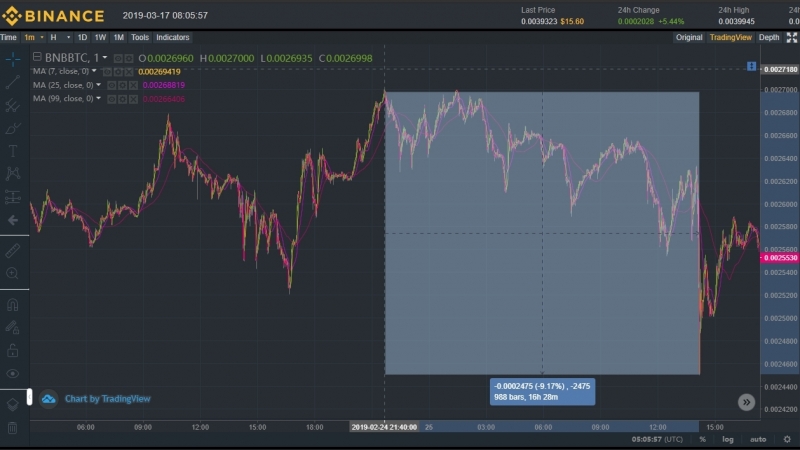Screen dimensions: 800x450
Task: Toggle lock all drawing tools
Action: point(13,351)
